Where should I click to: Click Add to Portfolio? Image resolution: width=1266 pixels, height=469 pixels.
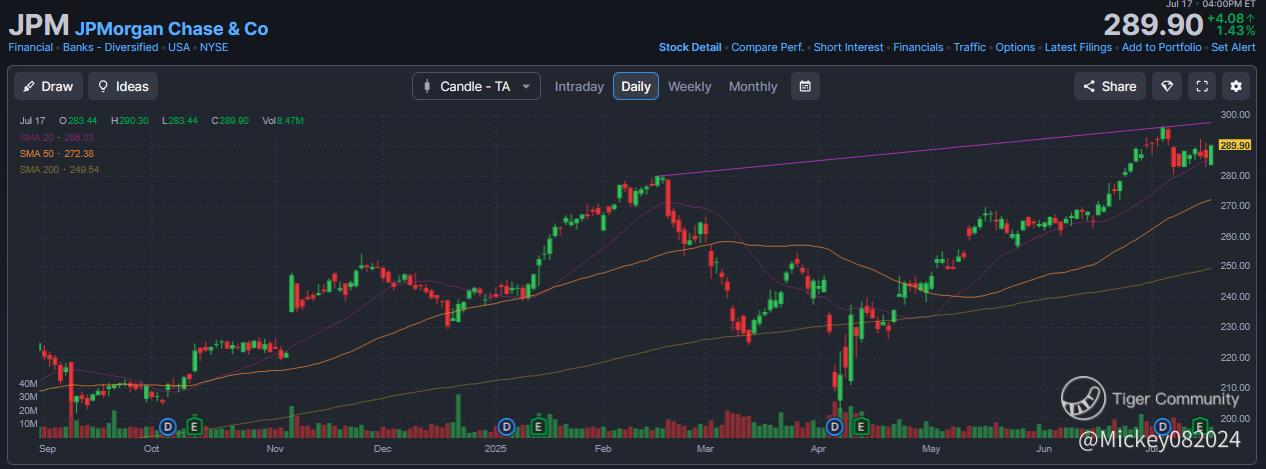pos(1161,47)
